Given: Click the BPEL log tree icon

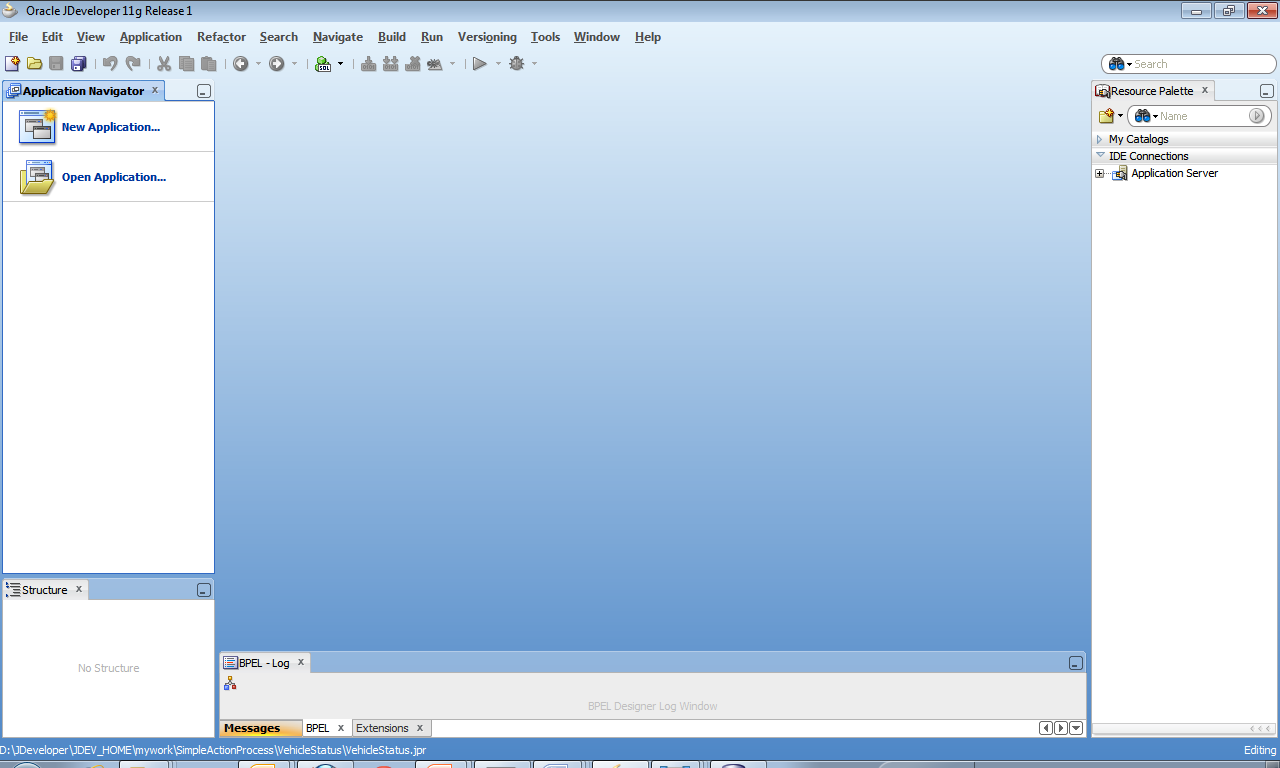Looking at the screenshot, I should 230,683.
